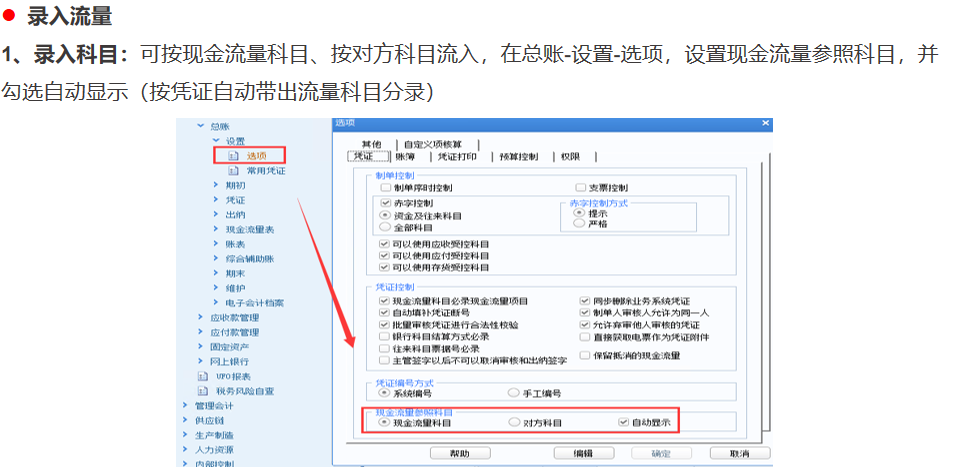Enable 银行科目结算方式必录 checkbox
This screenshot has width=953, height=473.
tap(384, 336)
